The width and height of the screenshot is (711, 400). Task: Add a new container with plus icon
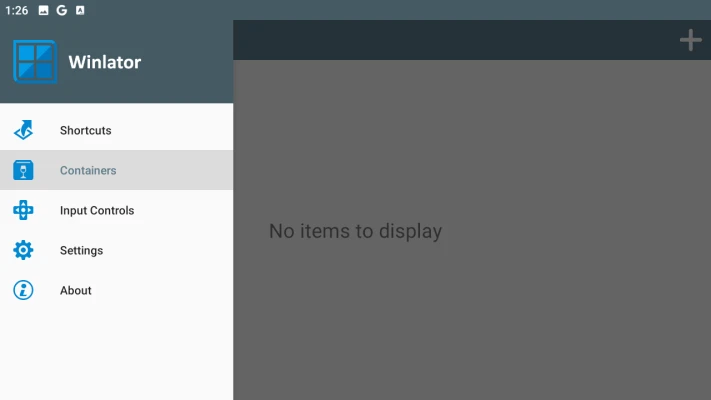[691, 40]
